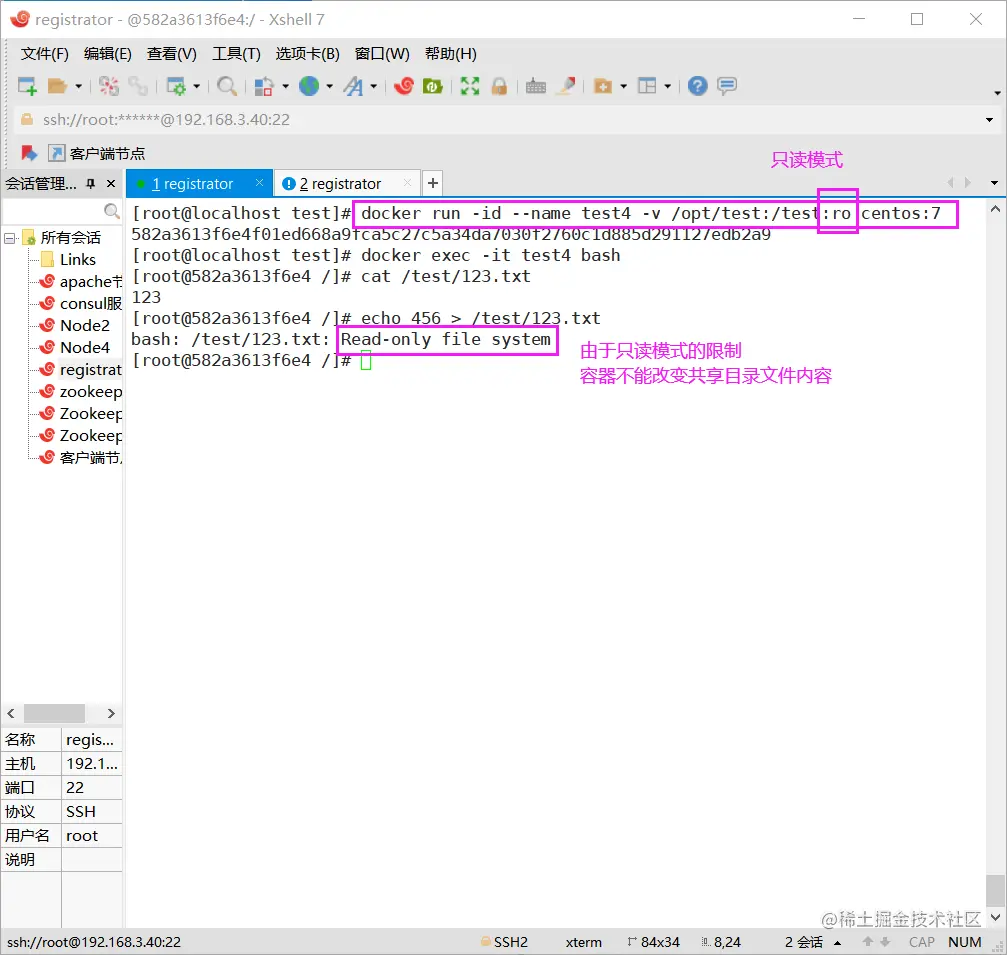Click the chat feedback icon
The width and height of the screenshot is (1007, 955).
[x=727, y=86]
